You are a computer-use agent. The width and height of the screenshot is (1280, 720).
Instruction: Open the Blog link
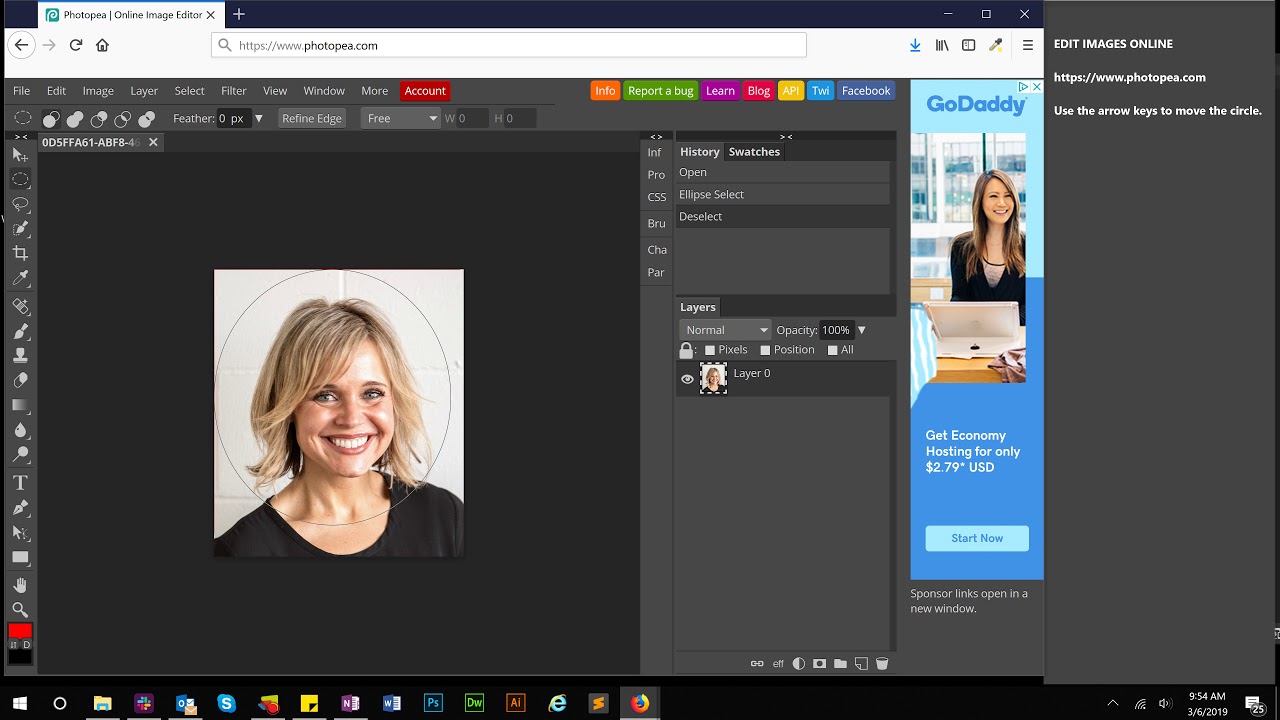click(x=759, y=91)
